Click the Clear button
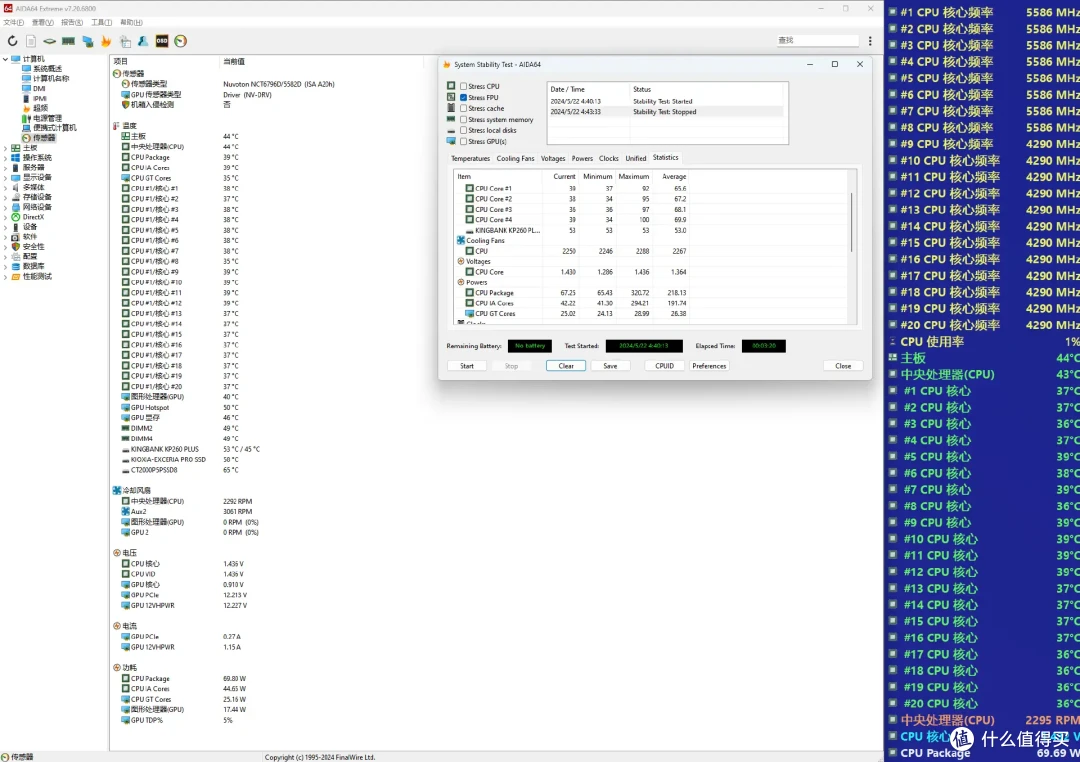 click(566, 366)
